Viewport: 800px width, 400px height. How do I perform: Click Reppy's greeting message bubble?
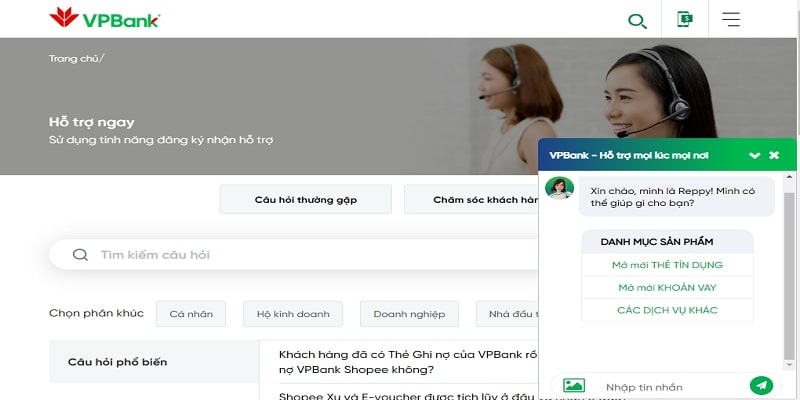[677, 197]
